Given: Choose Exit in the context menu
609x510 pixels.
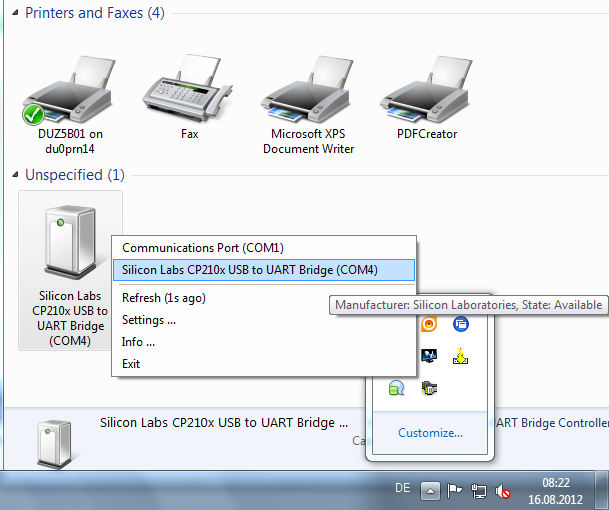Looking at the screenshot, I should (x=264, y=364).
